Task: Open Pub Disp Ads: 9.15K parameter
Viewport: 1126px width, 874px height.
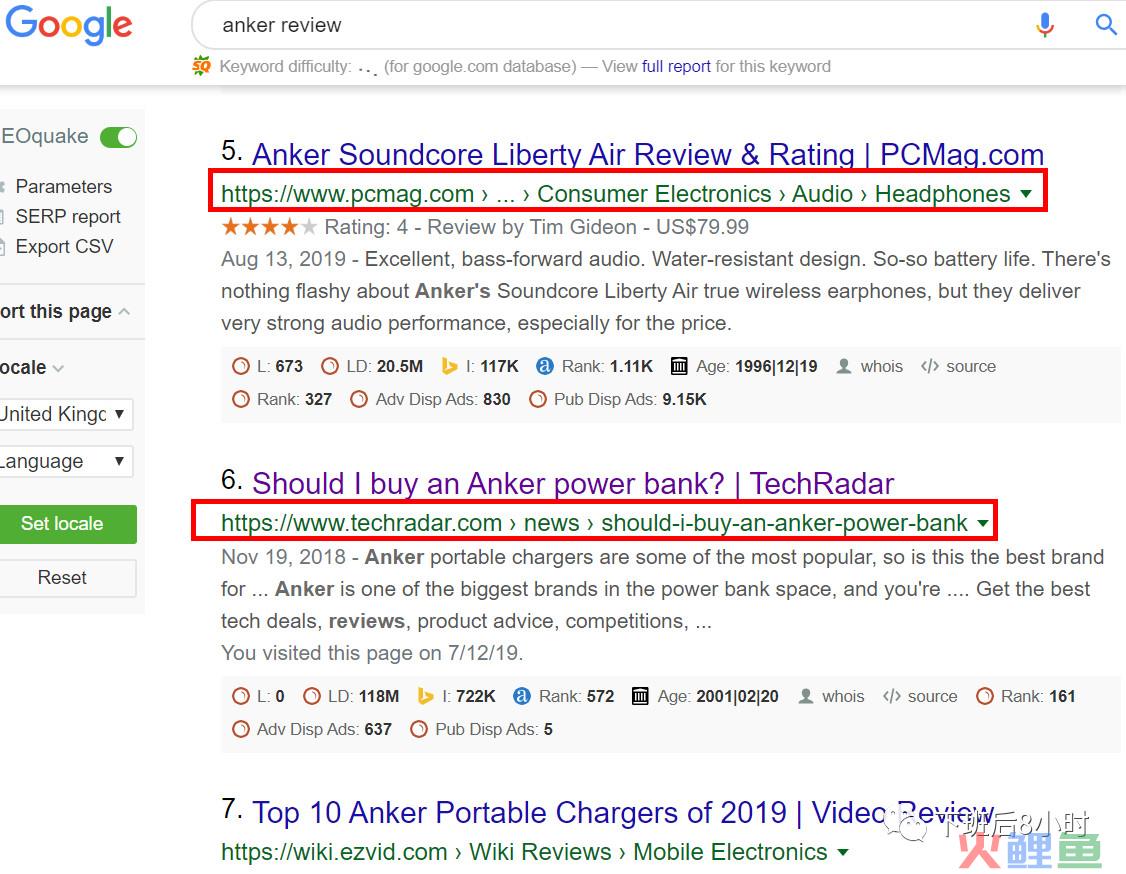Action: point(618,399)
